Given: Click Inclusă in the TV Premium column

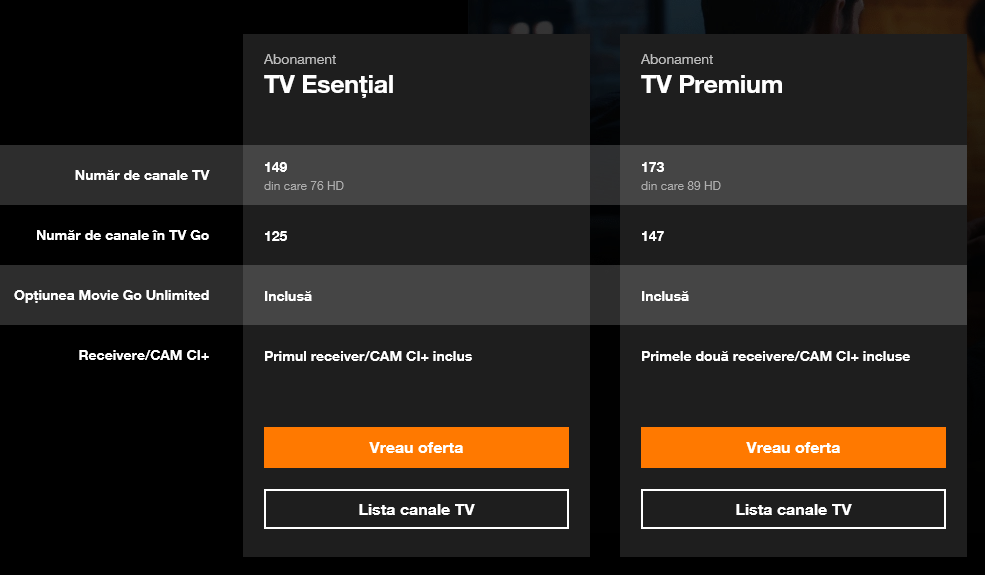Looking at the screenshot, I should coord(665,296).
